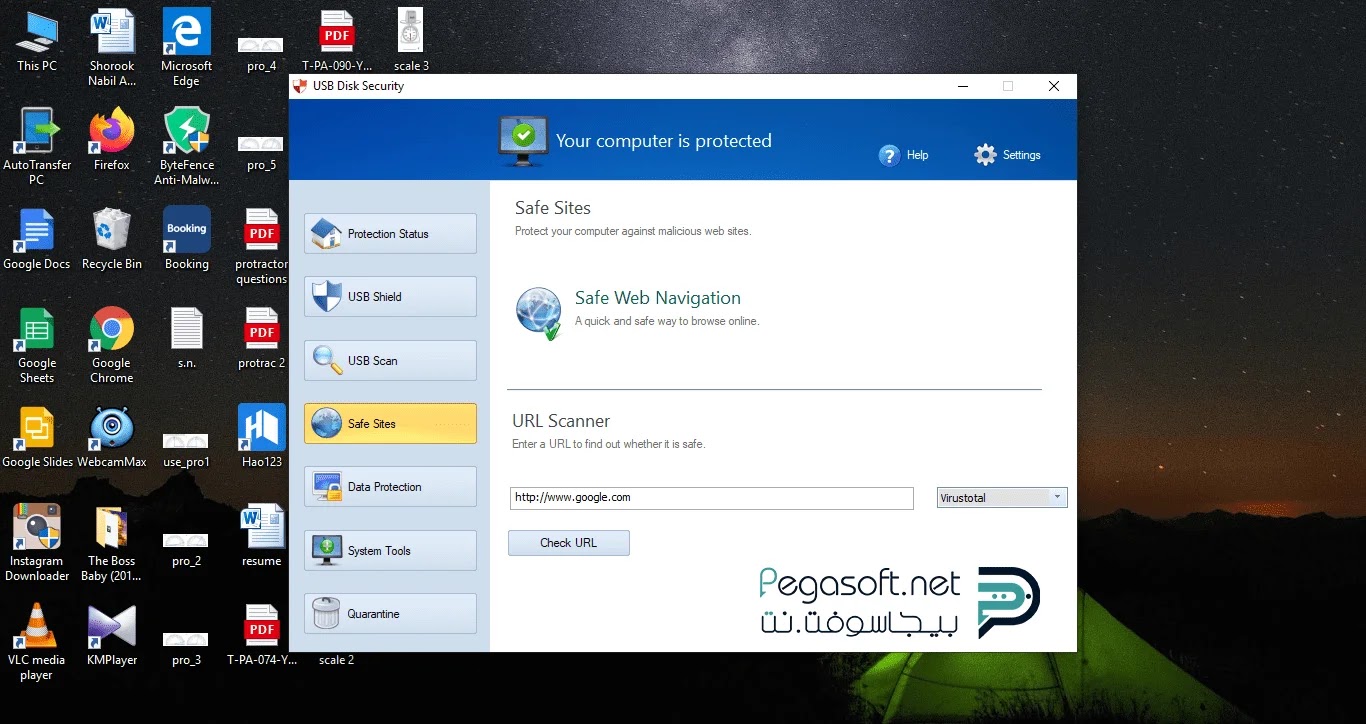
Task: Select the pro_5 desktop file
Action: 261,154
